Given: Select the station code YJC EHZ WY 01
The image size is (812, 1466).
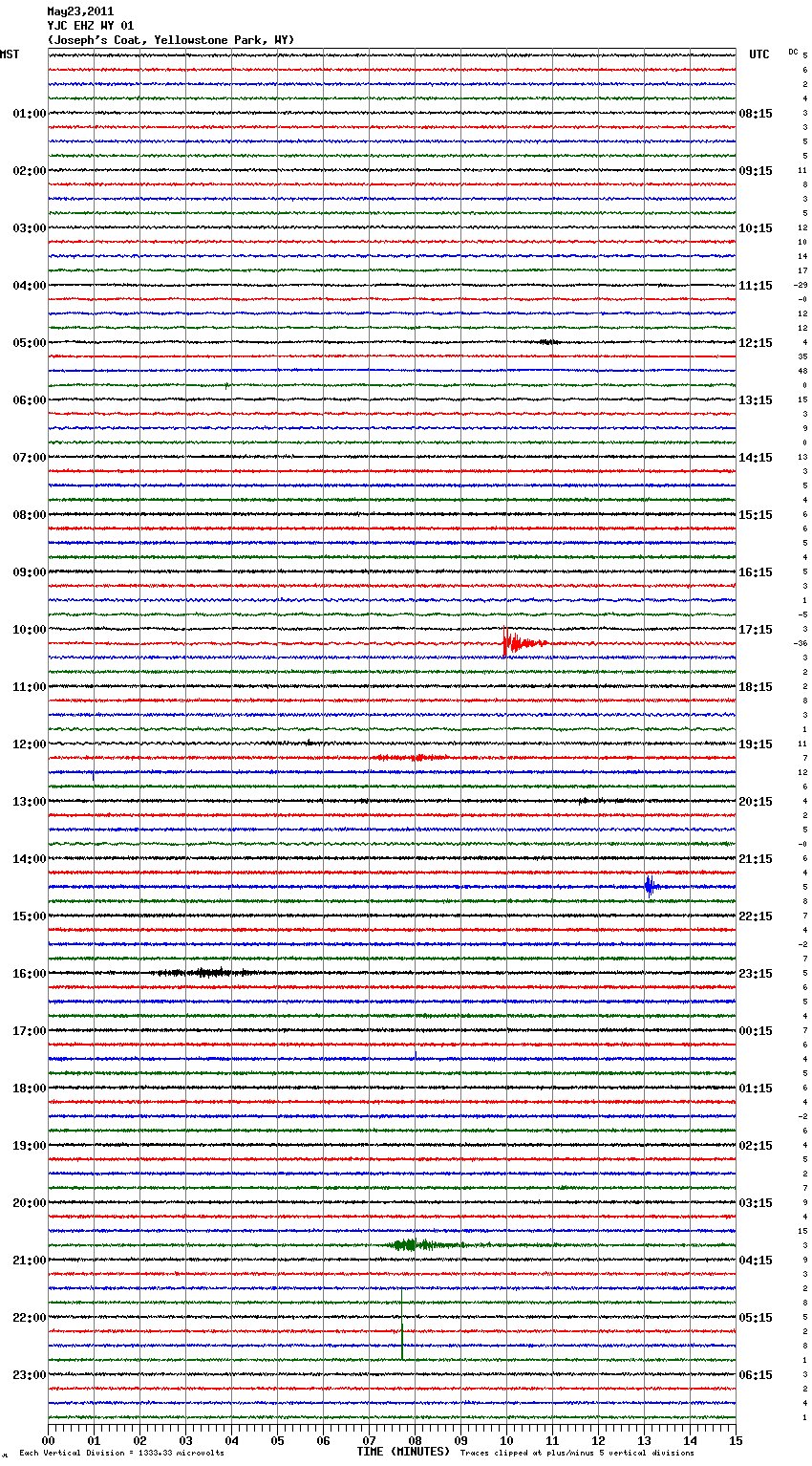Looking at the screenshot, I should coord(91,26).
